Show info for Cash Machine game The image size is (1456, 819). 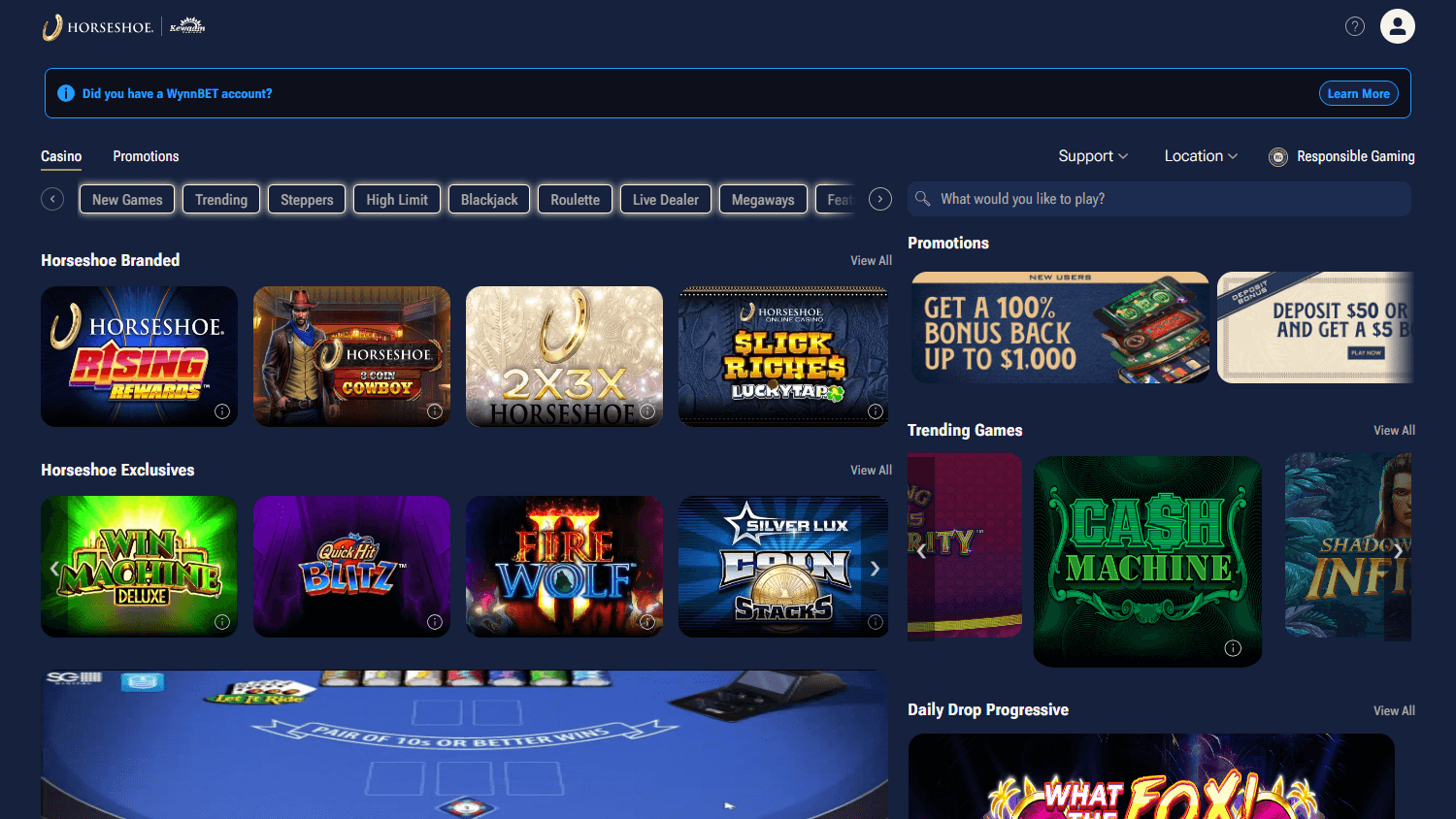point(1233,648)
